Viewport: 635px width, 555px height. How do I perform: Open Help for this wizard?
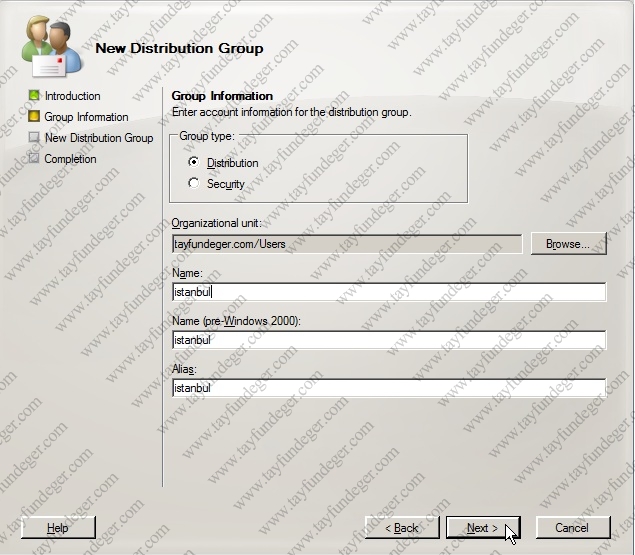58,527
